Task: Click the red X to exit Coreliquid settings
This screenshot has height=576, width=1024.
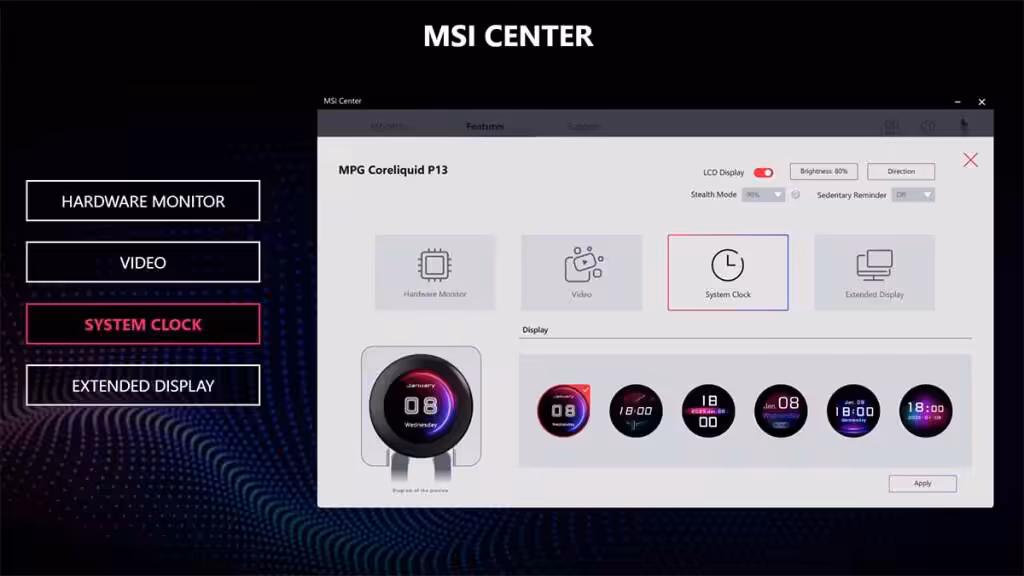Action: 971,160
